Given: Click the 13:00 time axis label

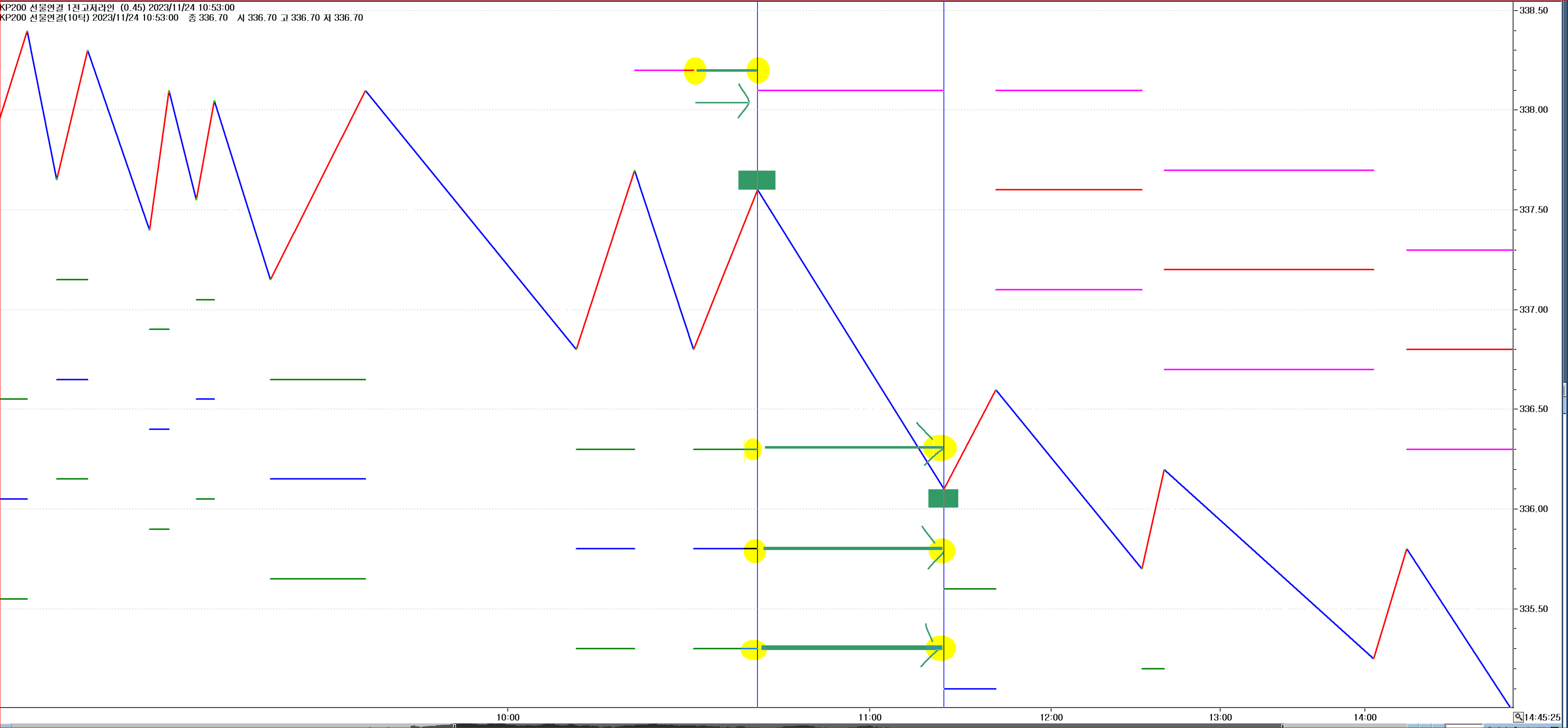Looking at the screenshot, I should (1221, 717).
